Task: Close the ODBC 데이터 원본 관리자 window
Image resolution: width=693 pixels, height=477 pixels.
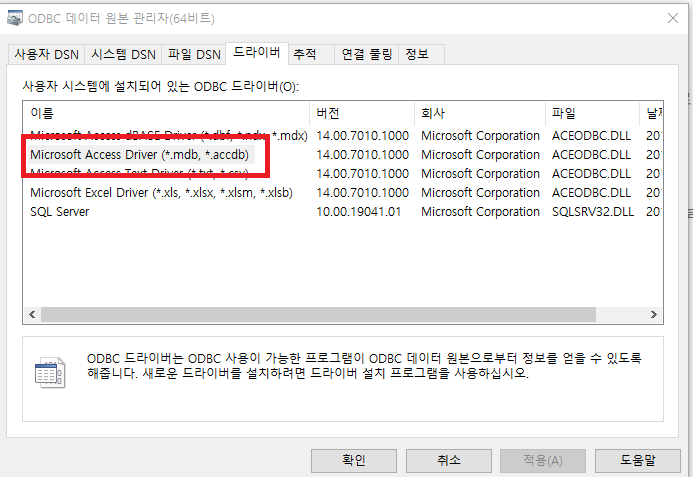Action: tap(673, 18)
